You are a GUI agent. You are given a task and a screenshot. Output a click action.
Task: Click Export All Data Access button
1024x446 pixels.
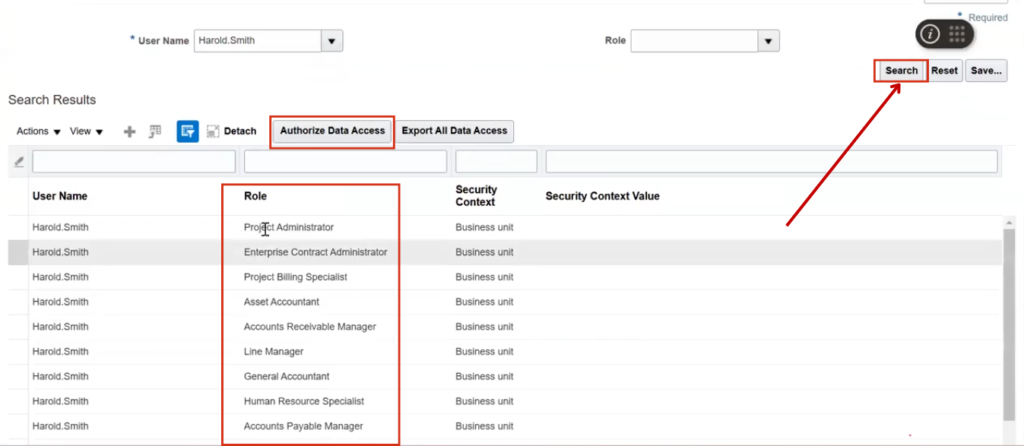coord(455,131)
